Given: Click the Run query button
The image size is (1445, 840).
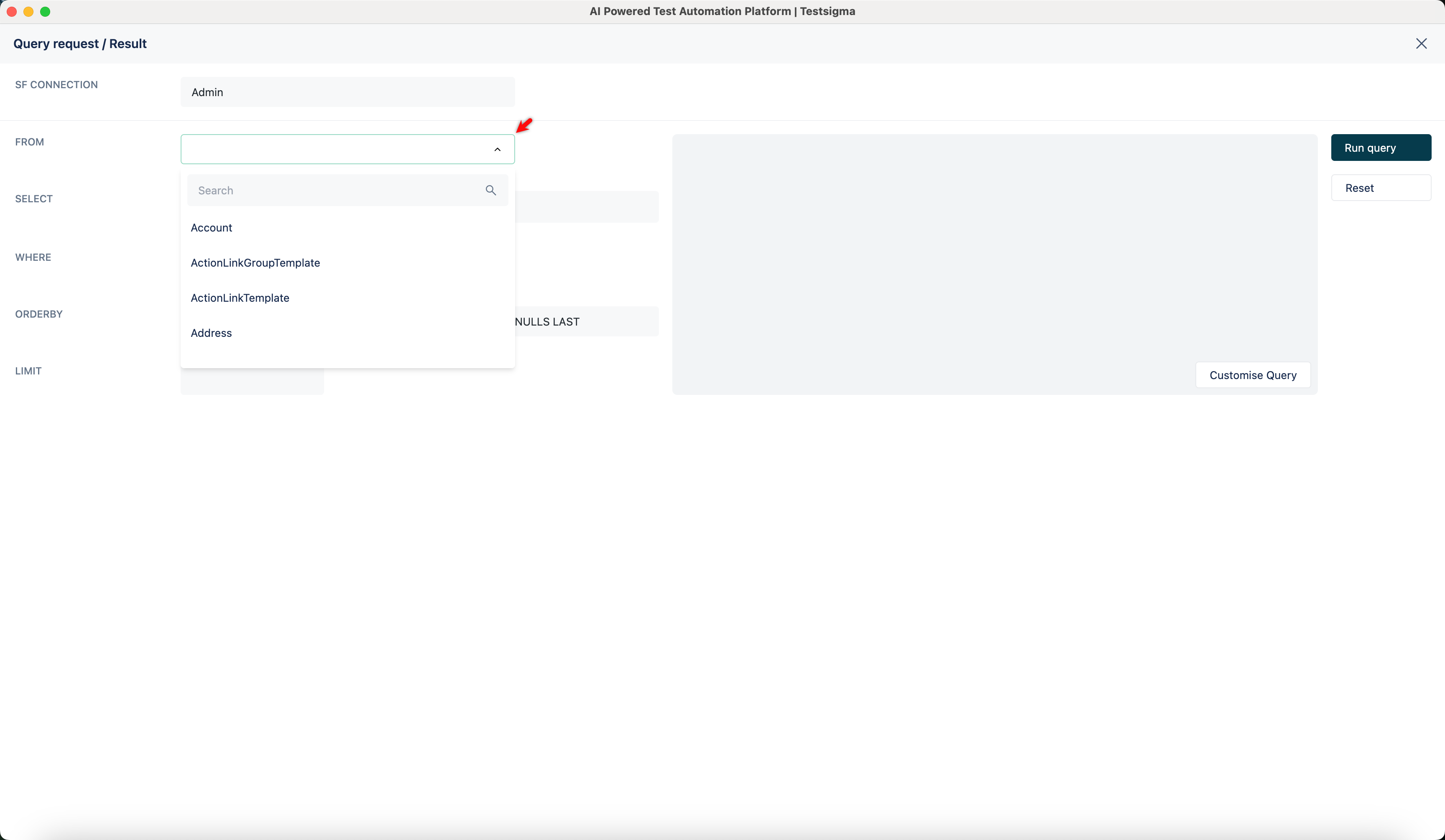Looking at the screenshot, I should tap(1381, 147).
